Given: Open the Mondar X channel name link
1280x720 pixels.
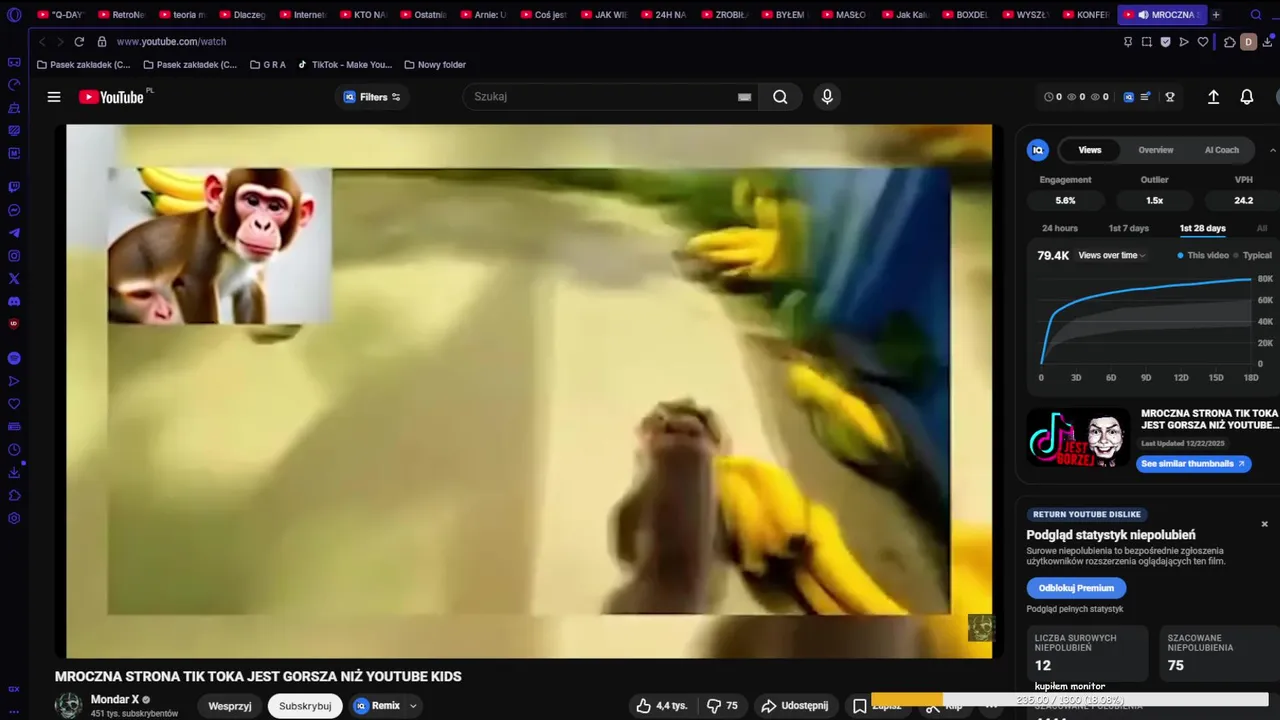Looking at the screenshot, I should click(115, 700).
